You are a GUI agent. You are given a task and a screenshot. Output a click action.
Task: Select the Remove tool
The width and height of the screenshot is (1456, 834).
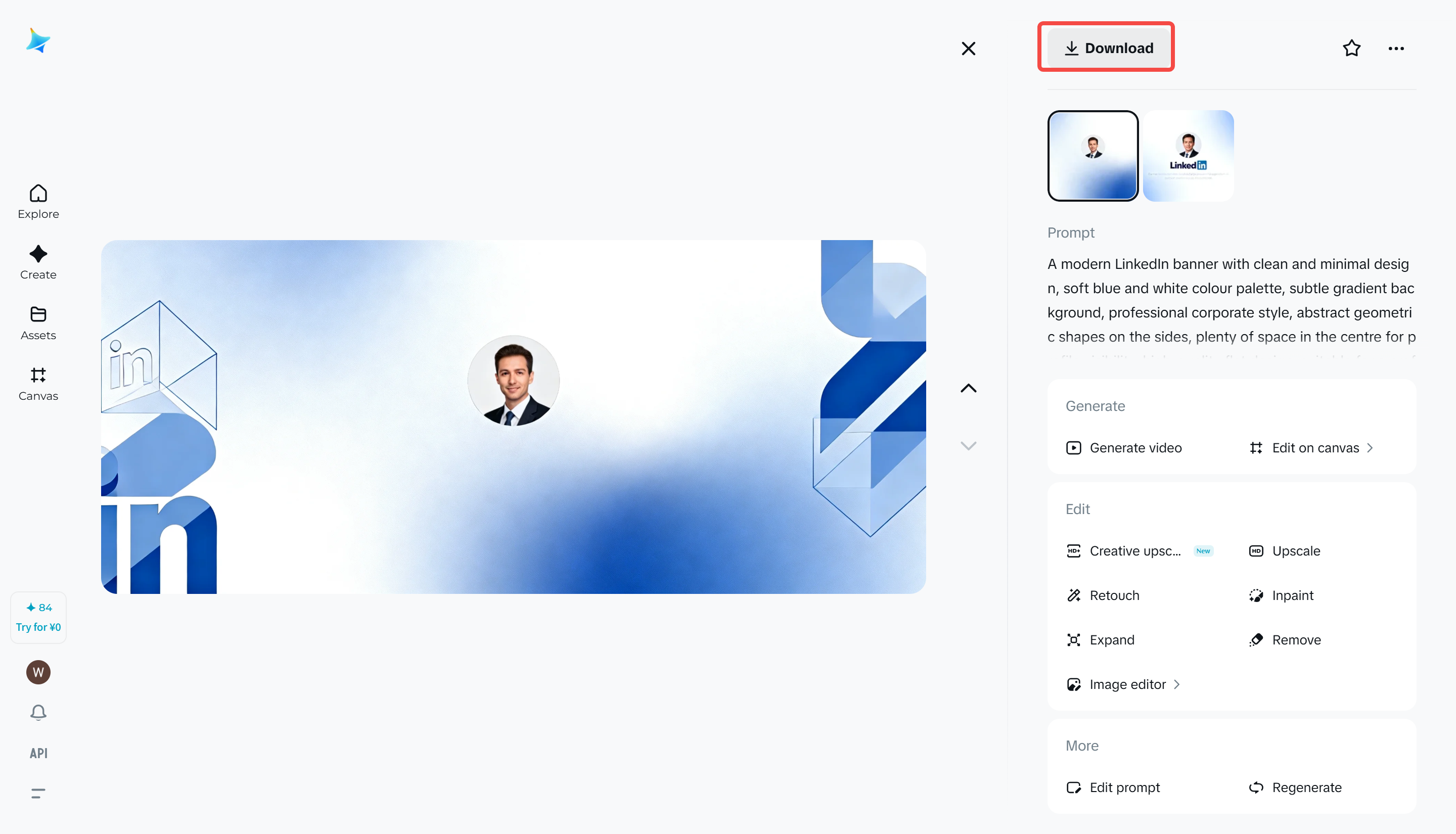1296,640
